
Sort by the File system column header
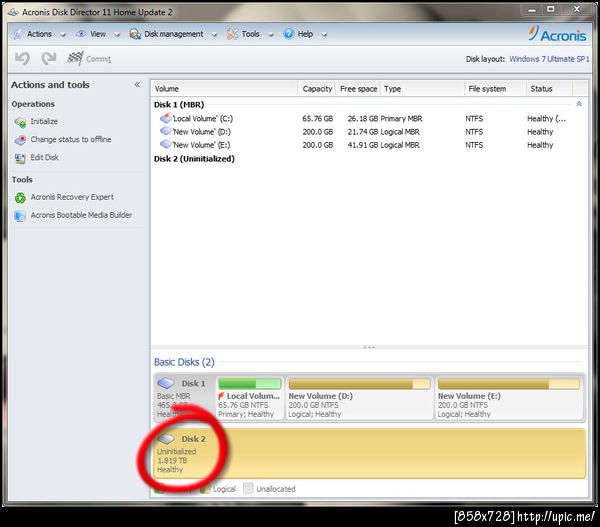(x=496, y=89)
